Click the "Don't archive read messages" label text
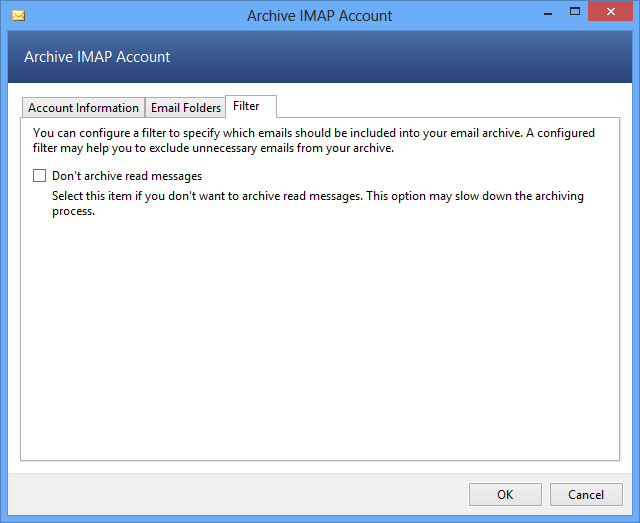 pyautogui.click(x=127, y=176)
